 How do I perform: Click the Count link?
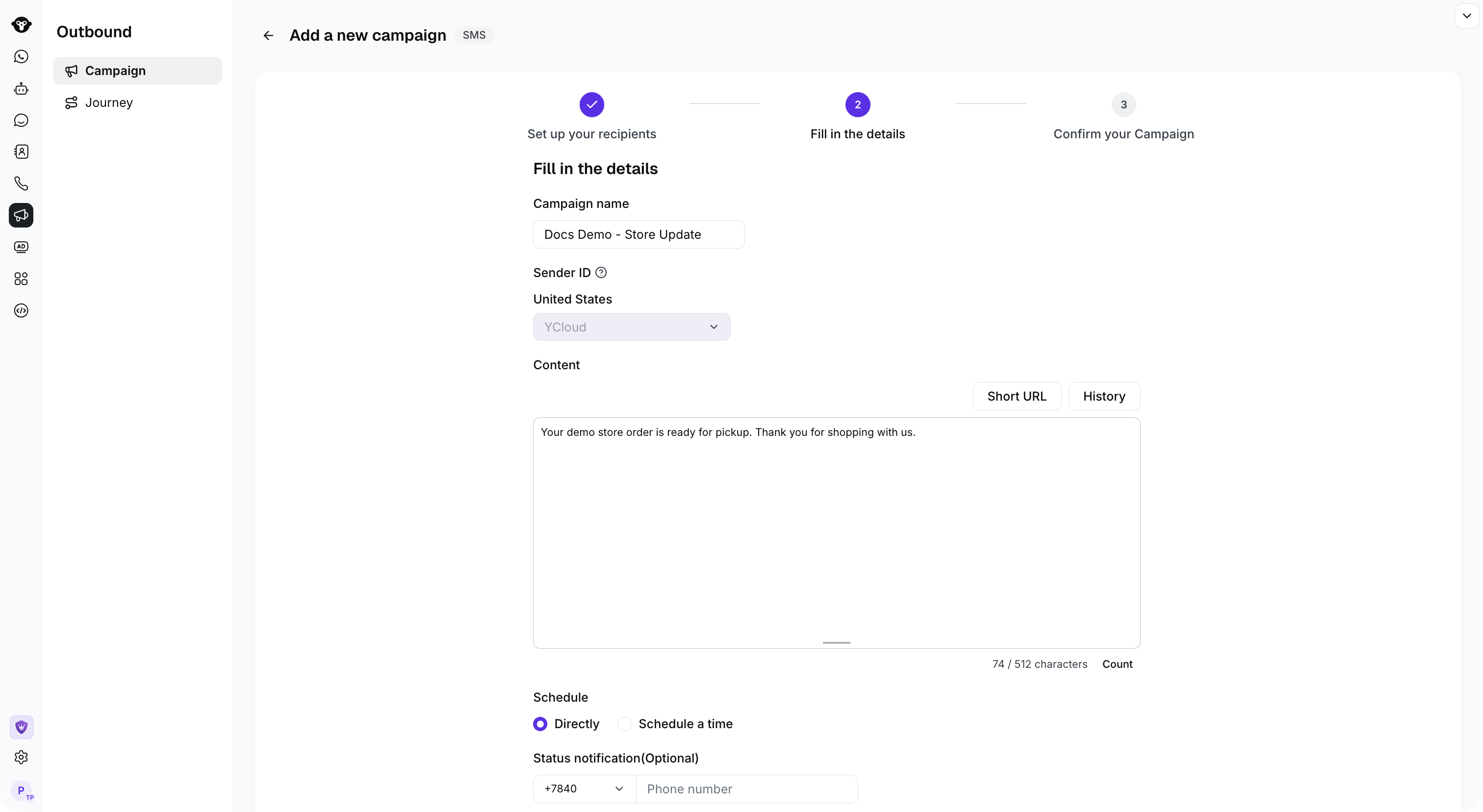[x=1118, y=664]
